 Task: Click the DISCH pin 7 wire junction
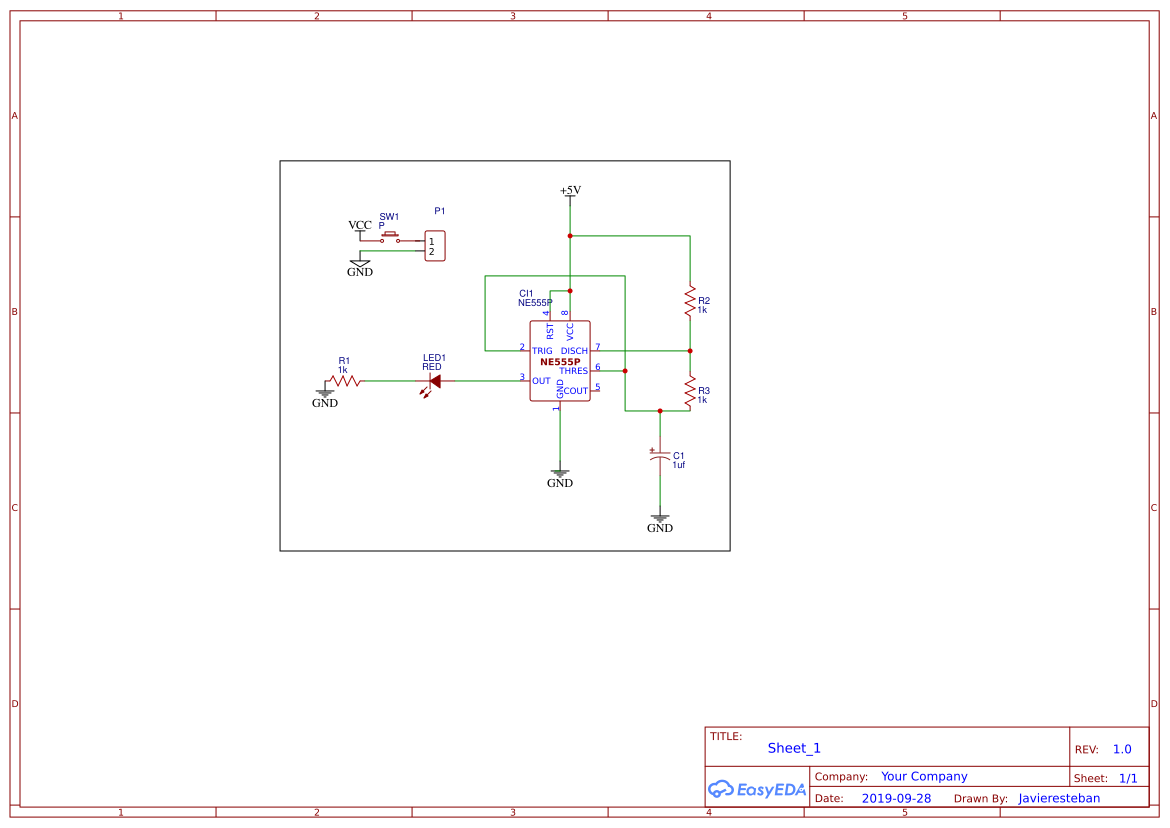[689, 350]
